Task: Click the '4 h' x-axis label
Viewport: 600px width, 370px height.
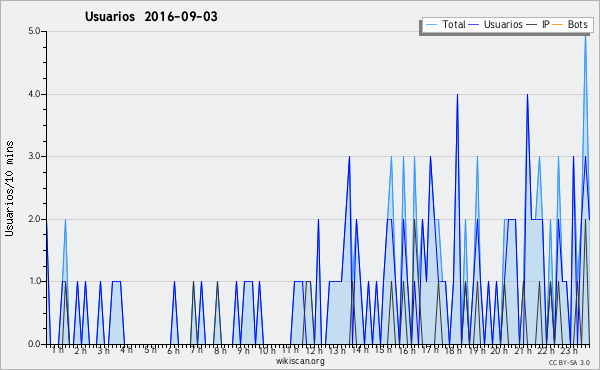Action: (126, 349)
